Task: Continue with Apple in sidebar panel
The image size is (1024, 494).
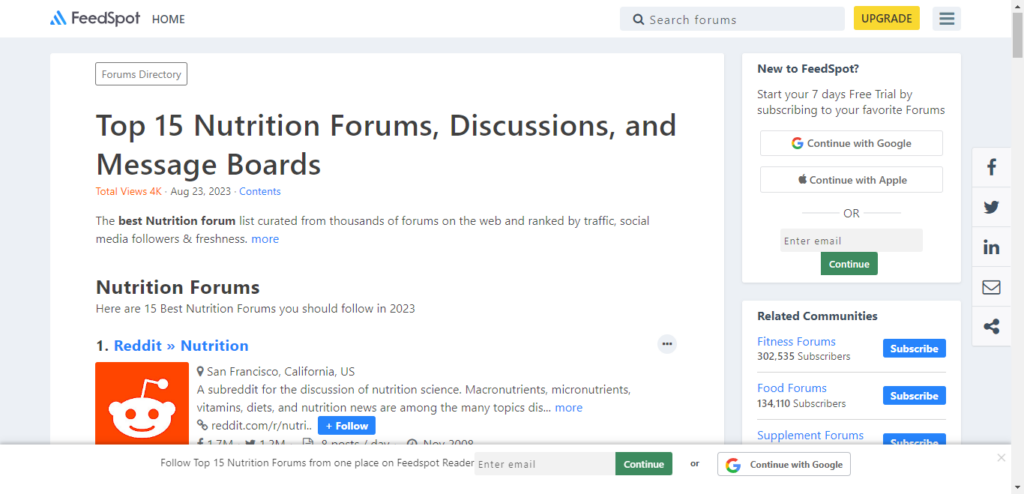Action: click(x=851, y=180)
